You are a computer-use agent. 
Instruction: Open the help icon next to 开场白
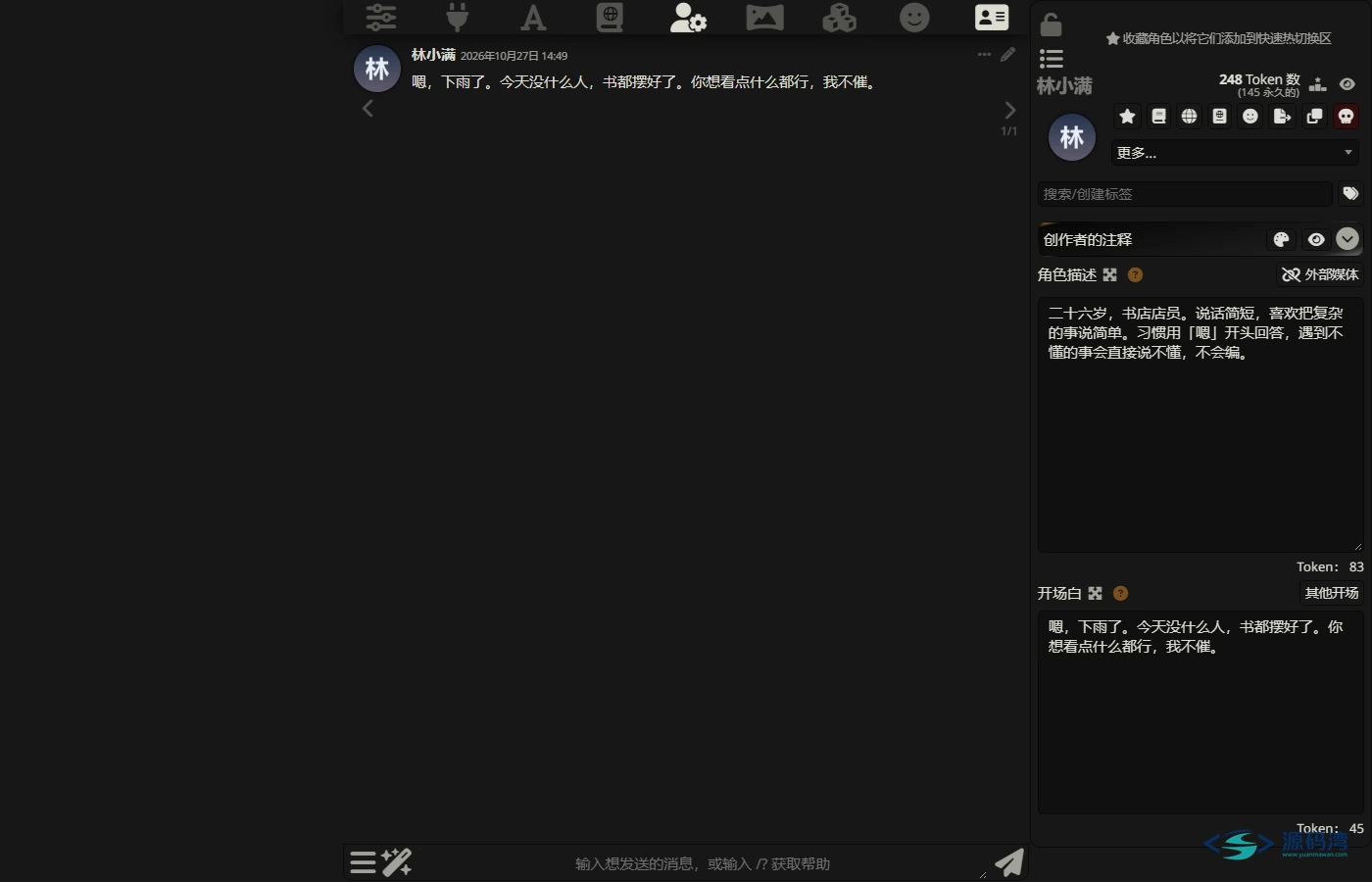tap(1120, 594)
